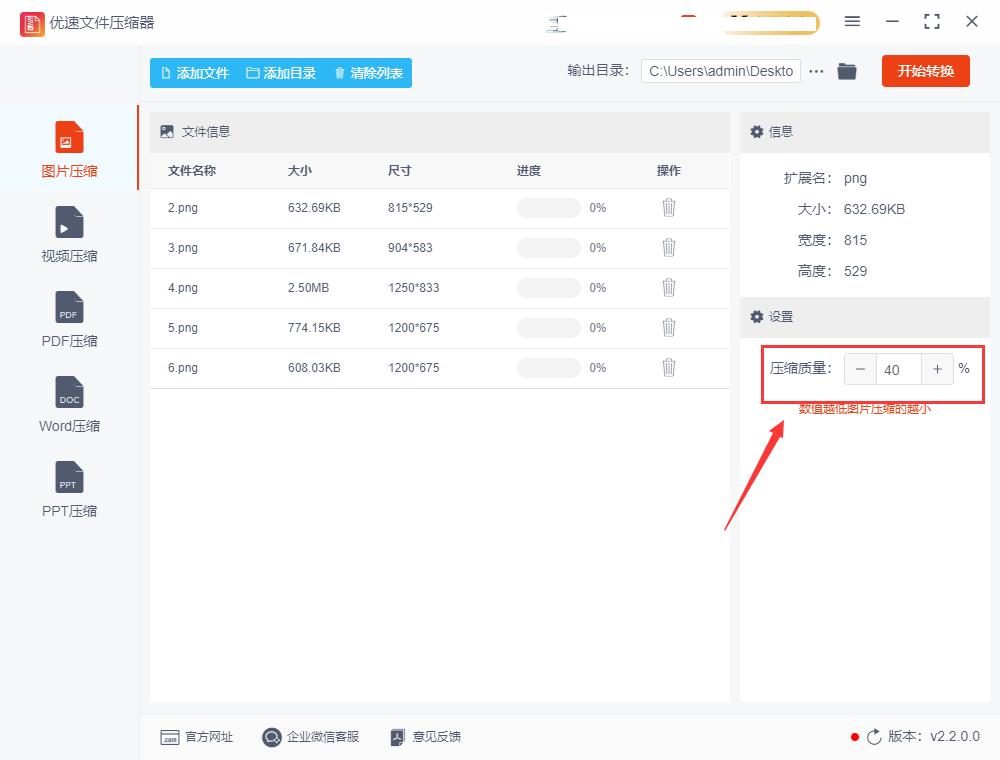Delete 2.png using its trash icon
This screenshot has height=760, width=1000.
pyautogui.click(x=668, y=207)
